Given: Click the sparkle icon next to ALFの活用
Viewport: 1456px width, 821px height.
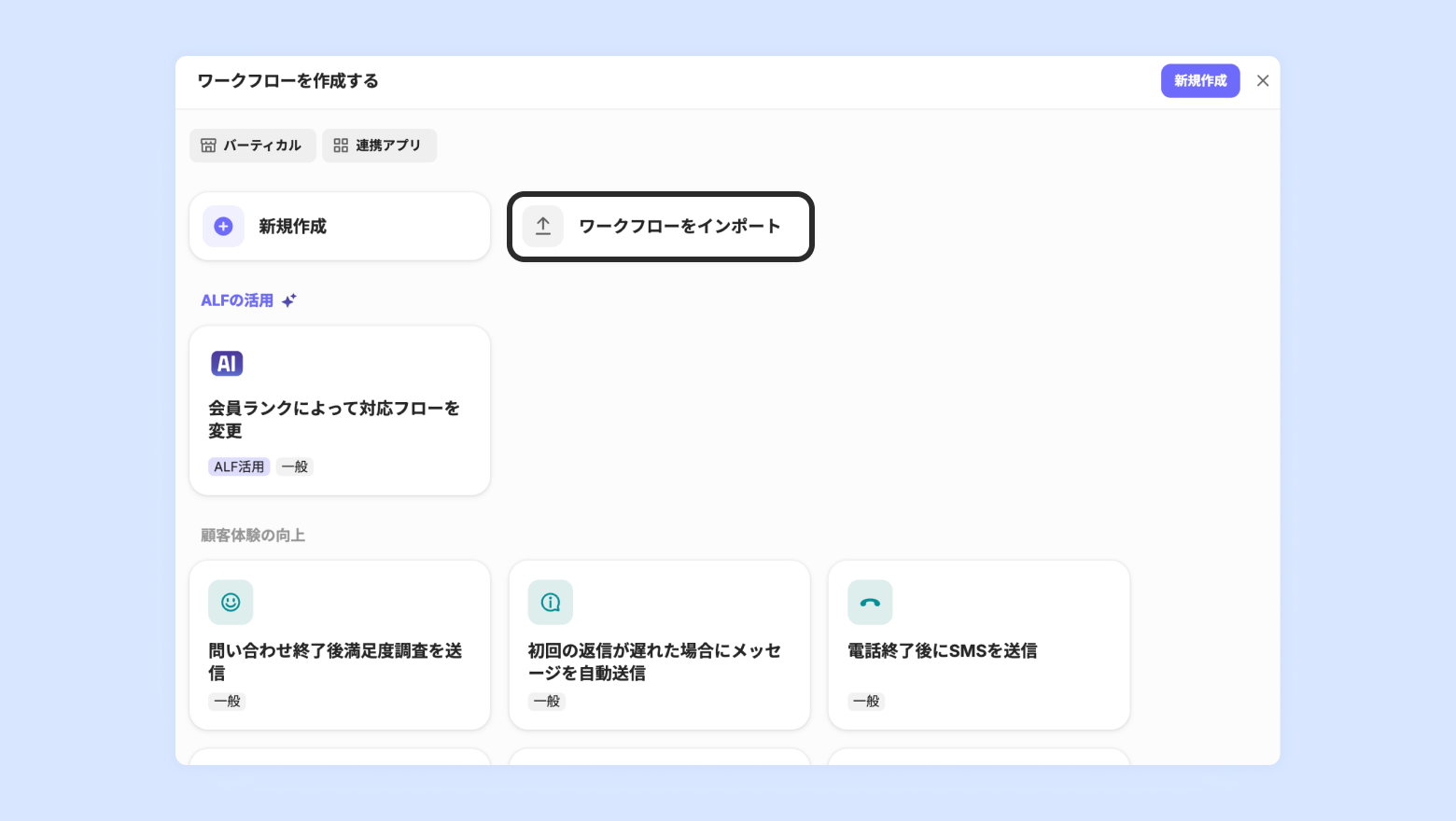Looking at the screenshot, I should (289, 300).
